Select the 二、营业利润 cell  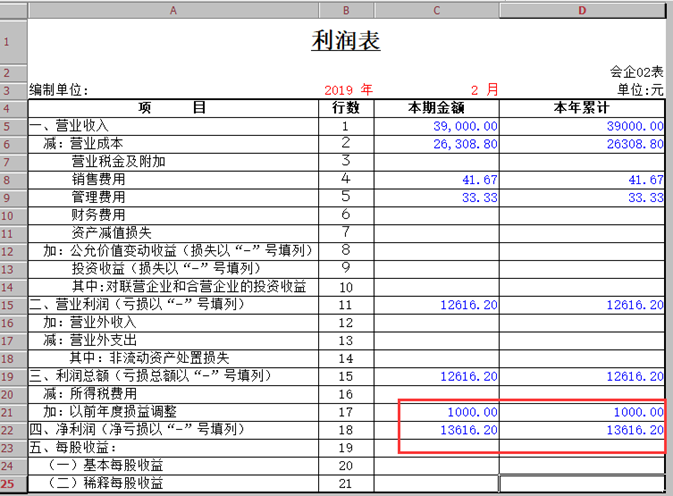pyautogui.click(x=173, y=305)
